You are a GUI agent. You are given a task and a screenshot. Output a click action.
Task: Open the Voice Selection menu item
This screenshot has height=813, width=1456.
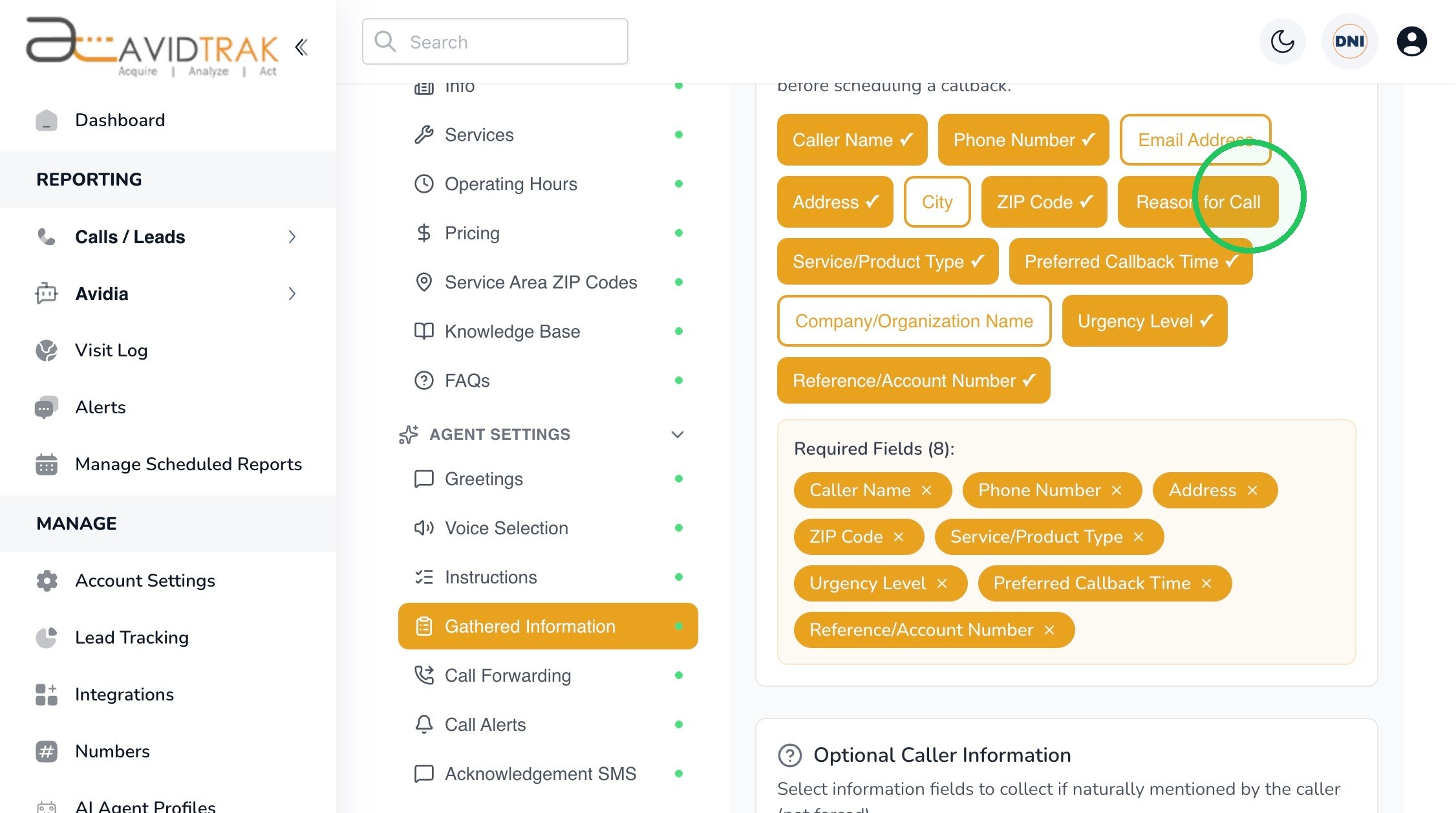point(548,528)
